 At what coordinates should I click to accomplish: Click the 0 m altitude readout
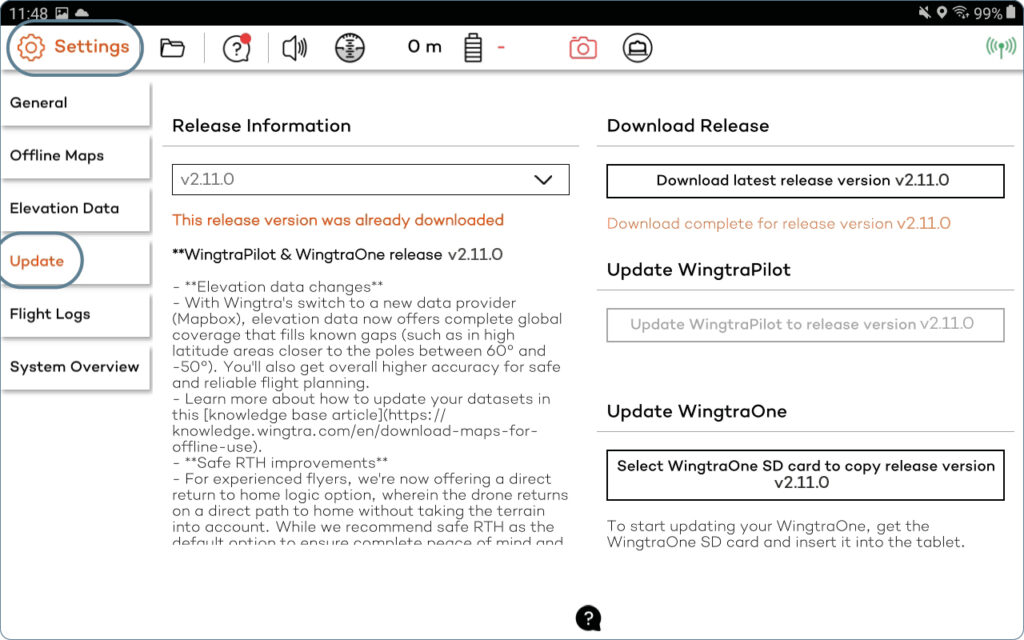click(423, 46)
